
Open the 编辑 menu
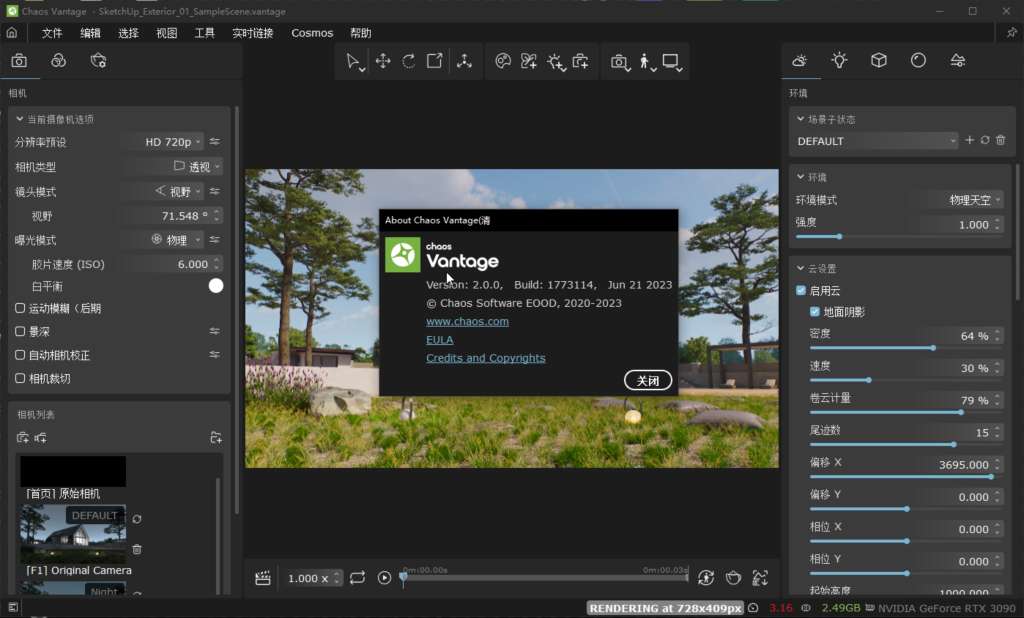(90, 33)
